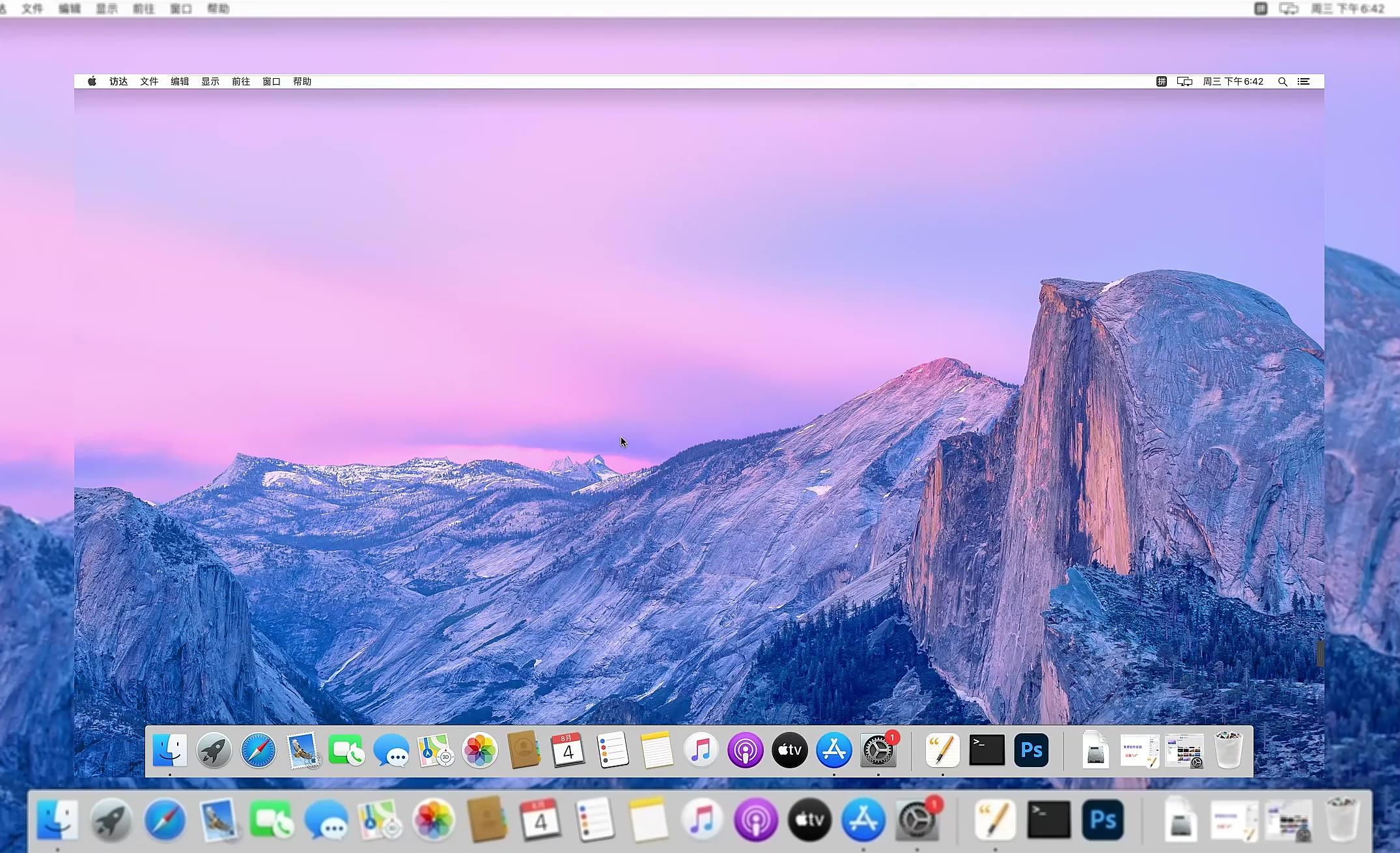Screen dimensions: 1400x853
Task: Open App Store icon in inner dock
Action: coord(834,750)
